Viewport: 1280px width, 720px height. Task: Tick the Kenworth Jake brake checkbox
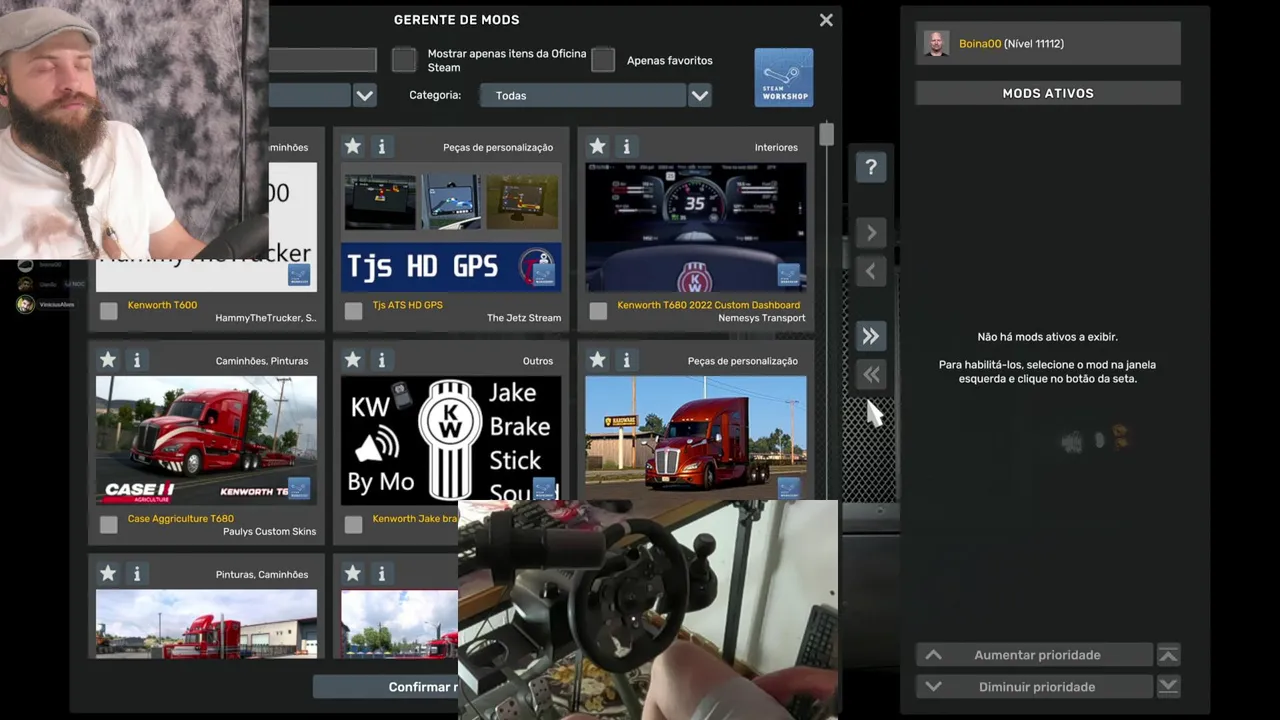[x=353, y=524]
